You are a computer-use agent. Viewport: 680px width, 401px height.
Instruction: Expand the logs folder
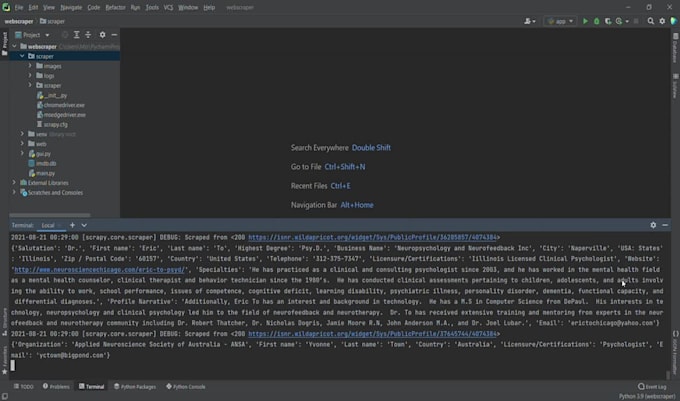[30, 75]
